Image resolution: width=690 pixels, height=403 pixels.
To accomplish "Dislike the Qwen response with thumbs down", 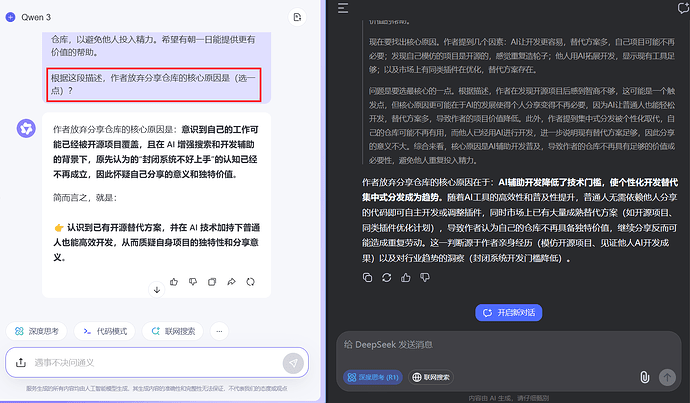I will point(193,282).
